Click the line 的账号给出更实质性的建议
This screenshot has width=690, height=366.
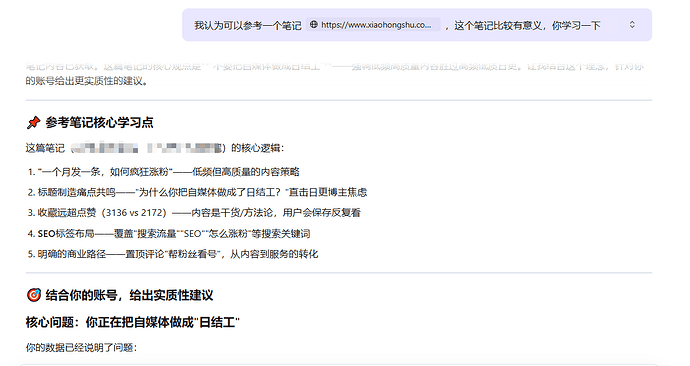(x=86, y=81)
